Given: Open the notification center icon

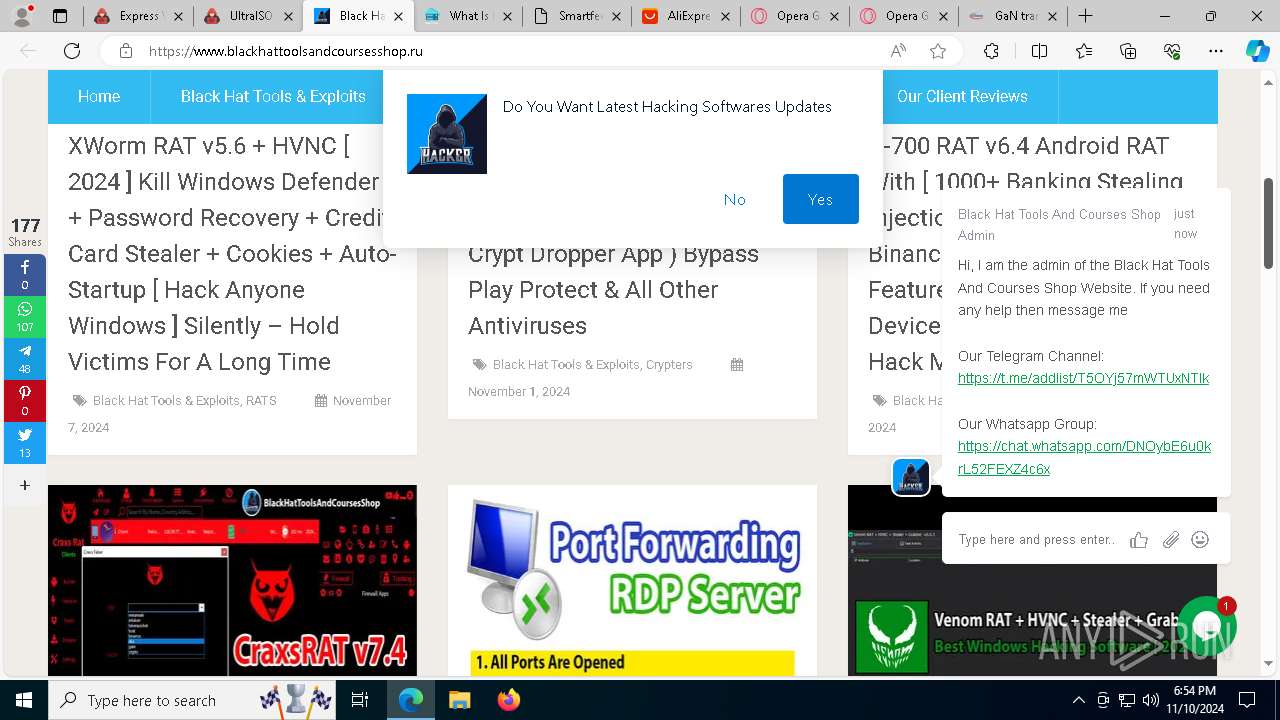Looking at the screenshot, I should (x=1247, y=700).
